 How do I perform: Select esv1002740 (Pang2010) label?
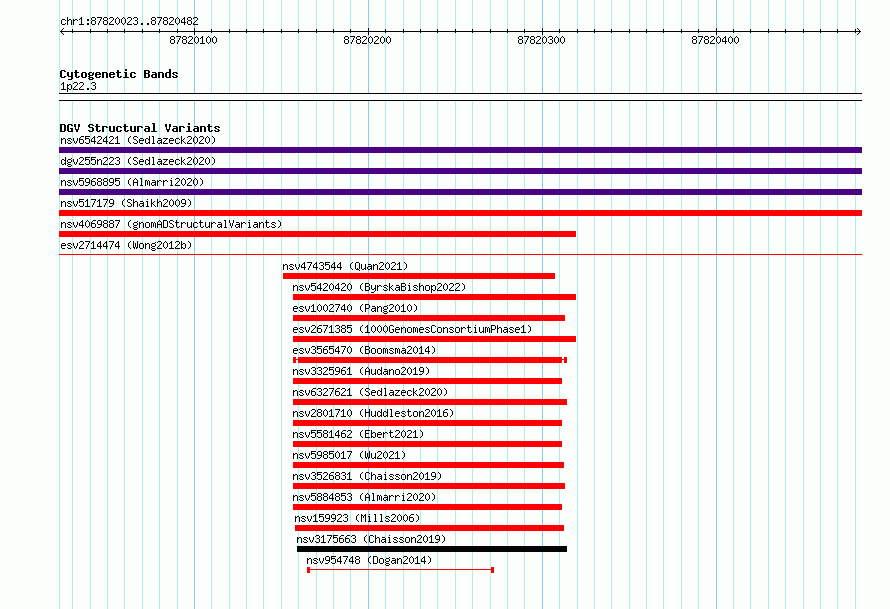click(x=355, y=308)
